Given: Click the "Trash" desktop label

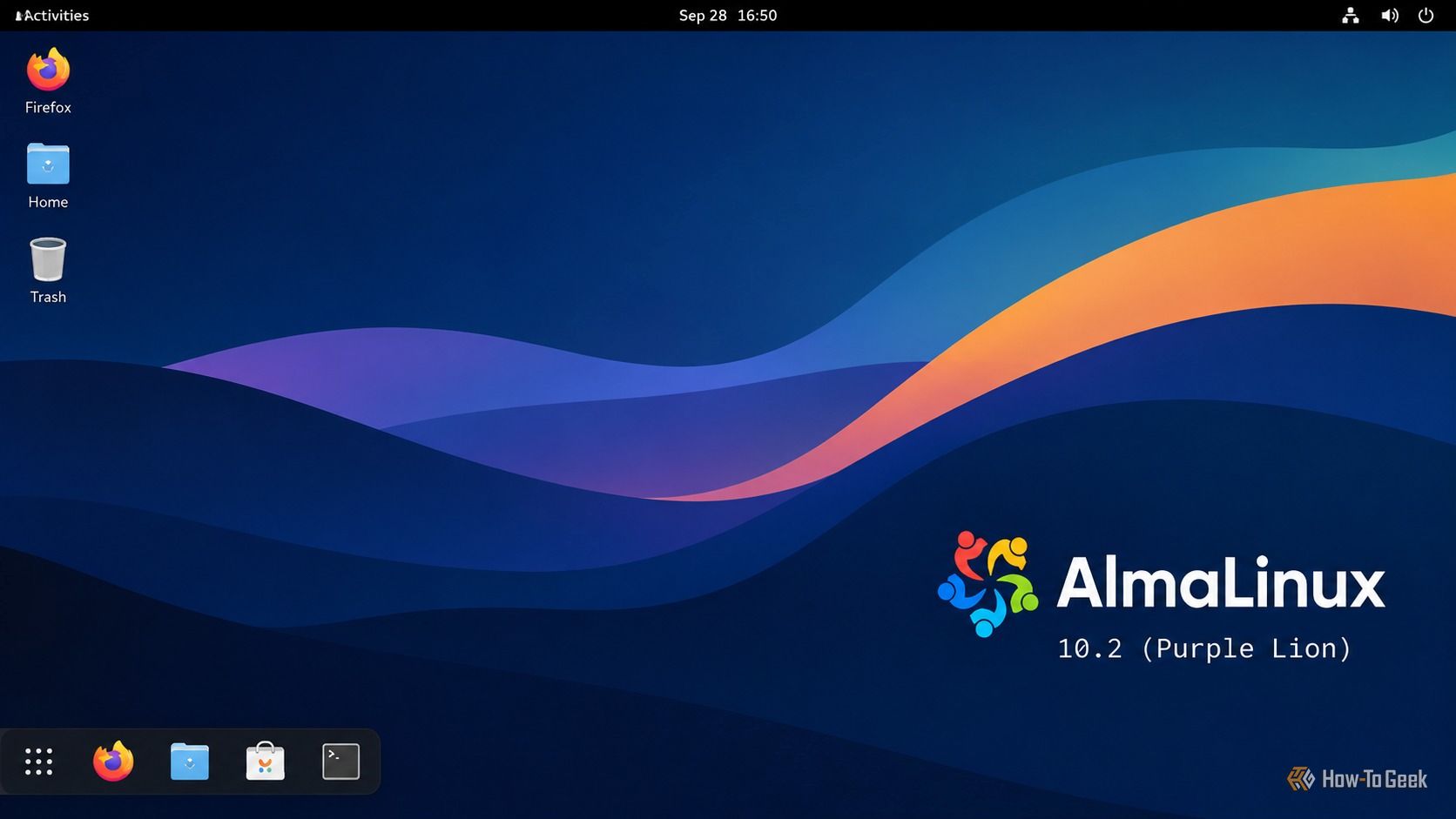Looking at the screenshot, I should click(48, 297).
